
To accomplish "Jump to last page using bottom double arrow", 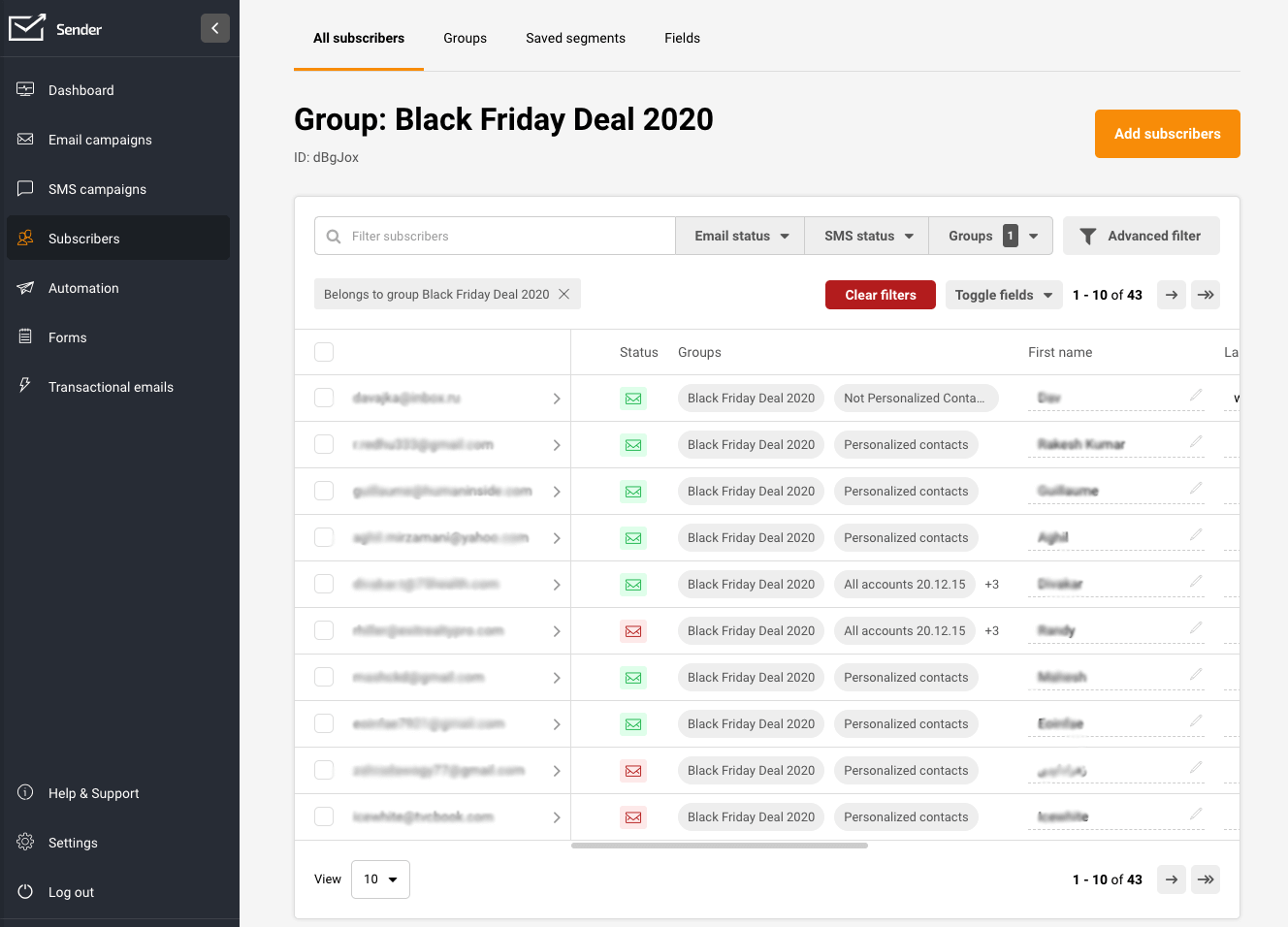I will (x=1206, y=879).
